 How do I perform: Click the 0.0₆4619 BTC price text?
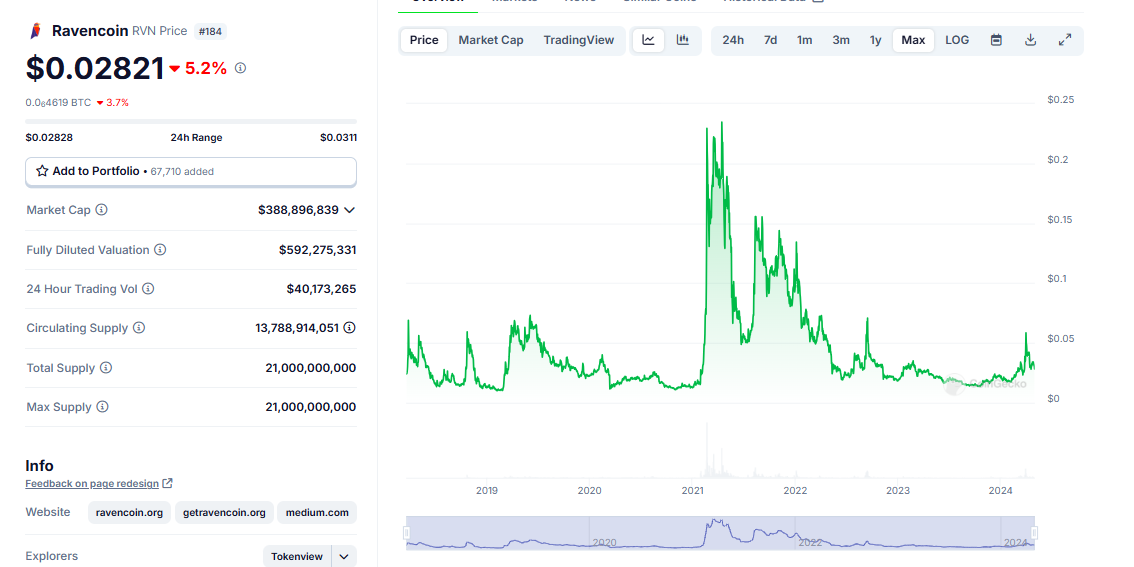59,103
